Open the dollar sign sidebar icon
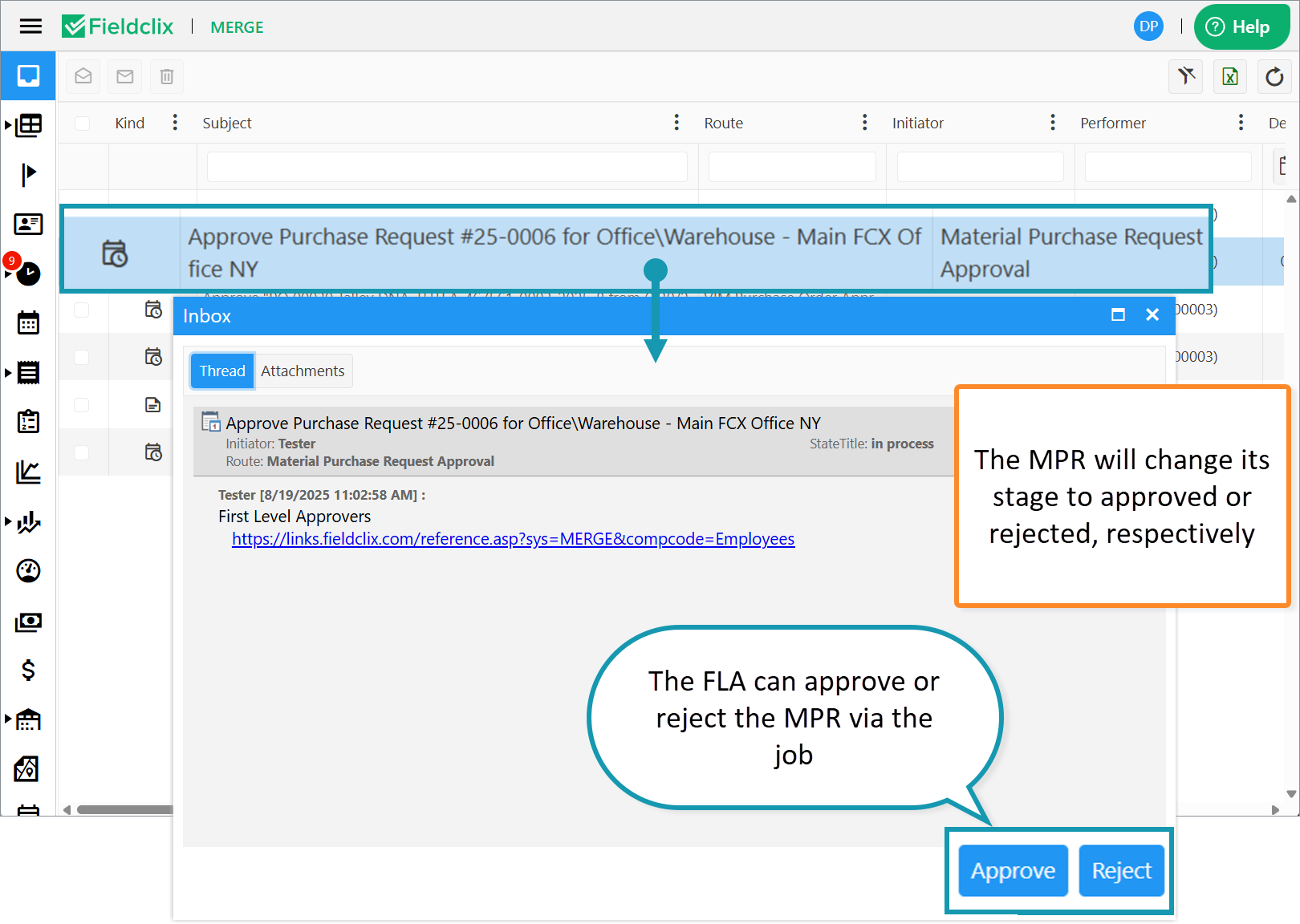Screen dimensions: 1300x924 click(28, 670)
